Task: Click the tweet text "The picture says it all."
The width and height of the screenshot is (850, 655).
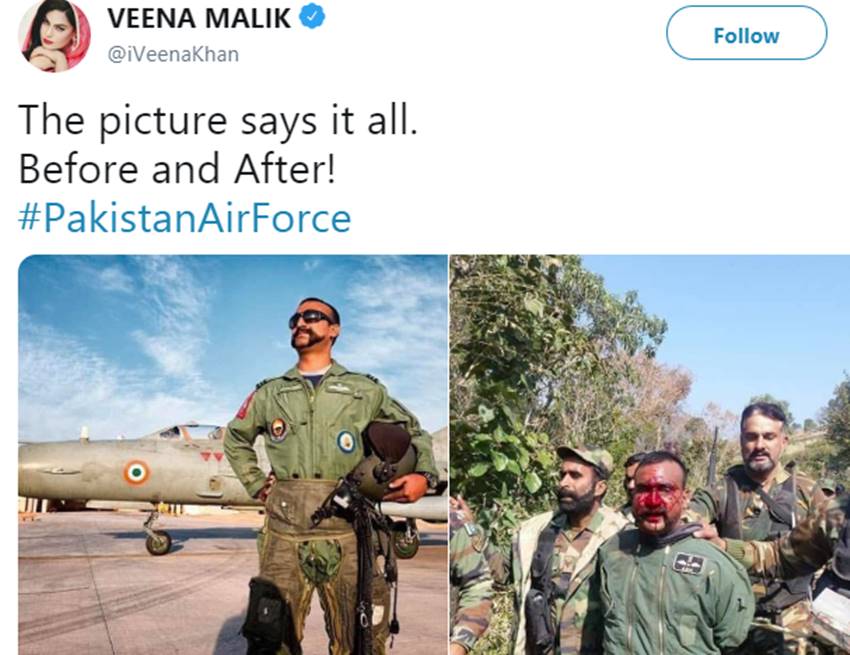Action: (x=218, y=120)
